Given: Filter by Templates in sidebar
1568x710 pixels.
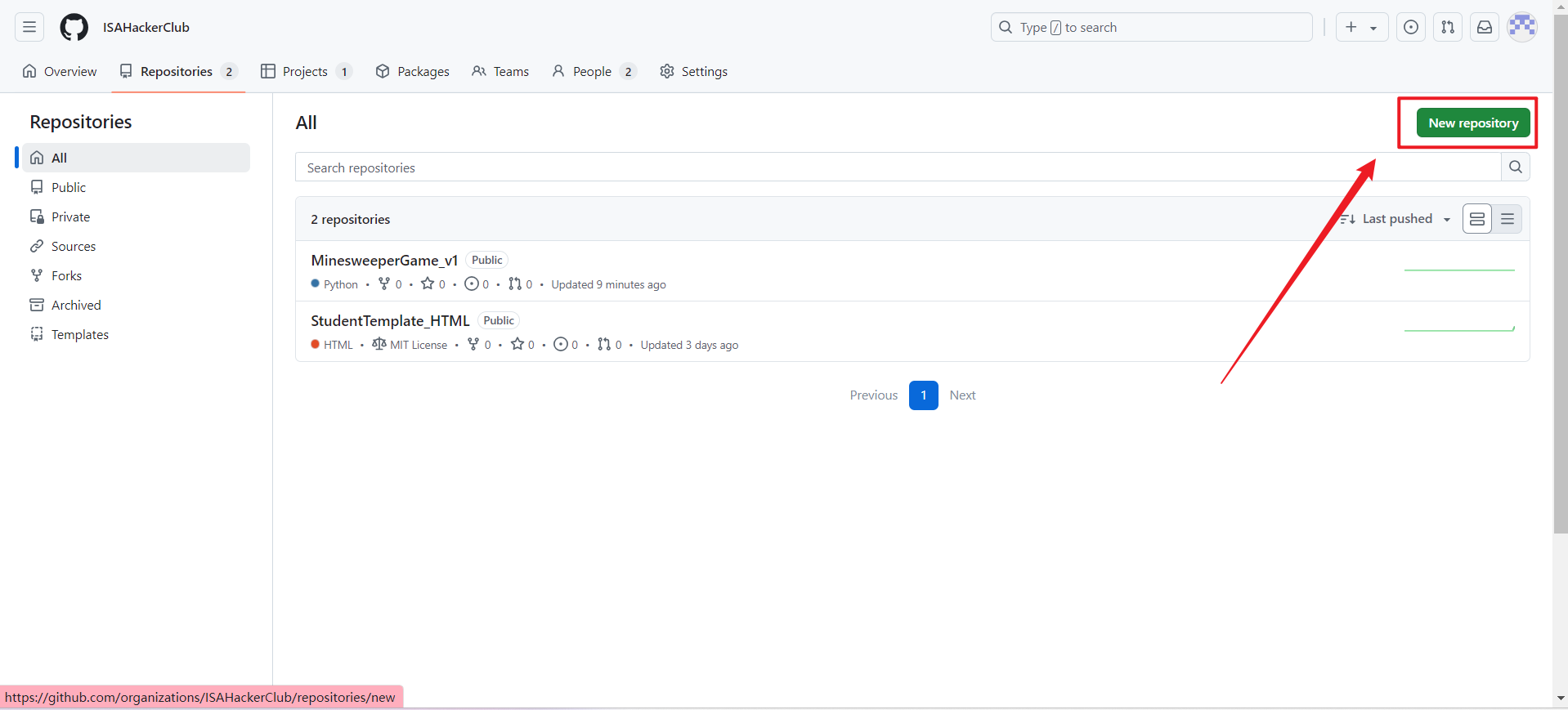Looking at the screenshot, I should tap(136, 334).
